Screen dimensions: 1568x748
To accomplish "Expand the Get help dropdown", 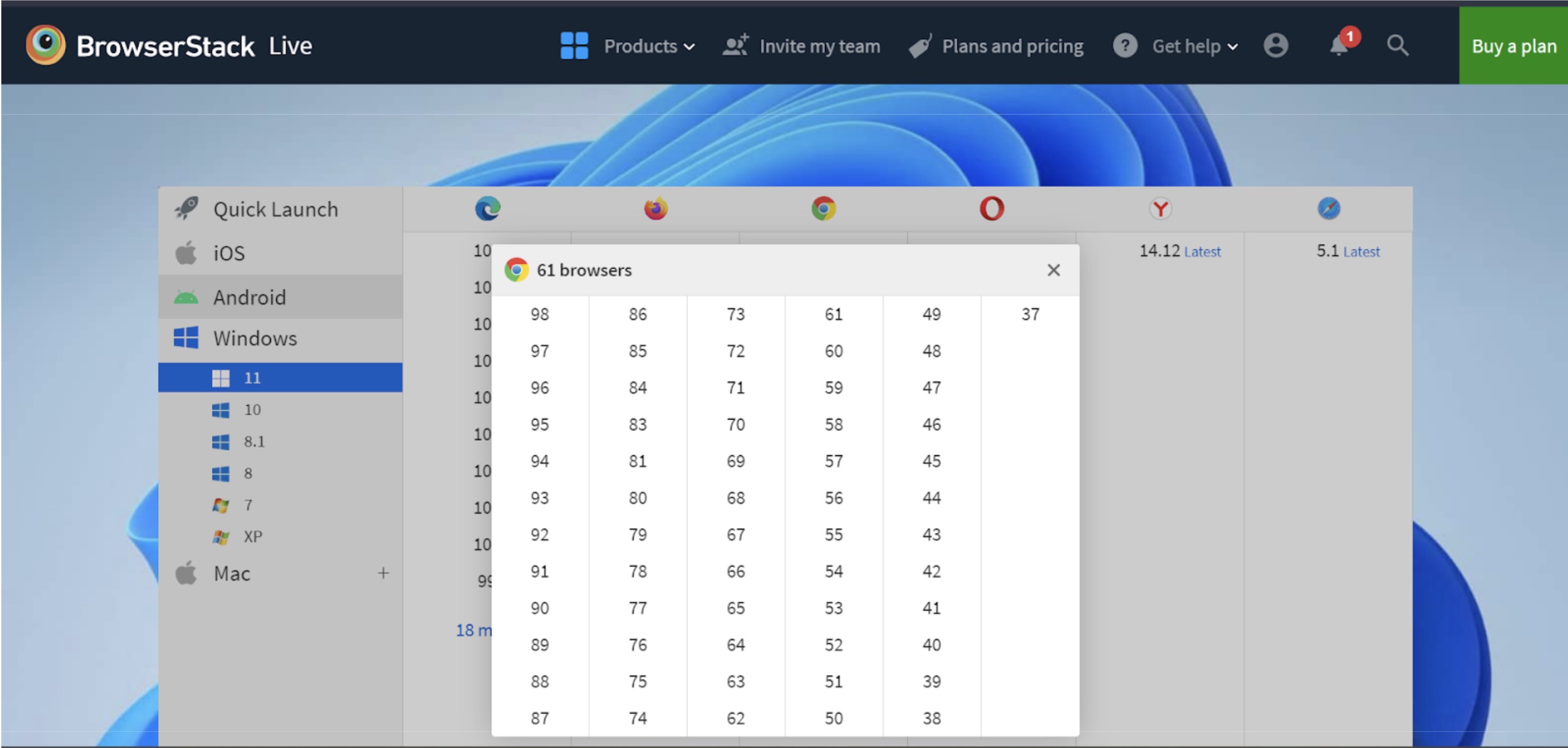I will click(1187, 46).
